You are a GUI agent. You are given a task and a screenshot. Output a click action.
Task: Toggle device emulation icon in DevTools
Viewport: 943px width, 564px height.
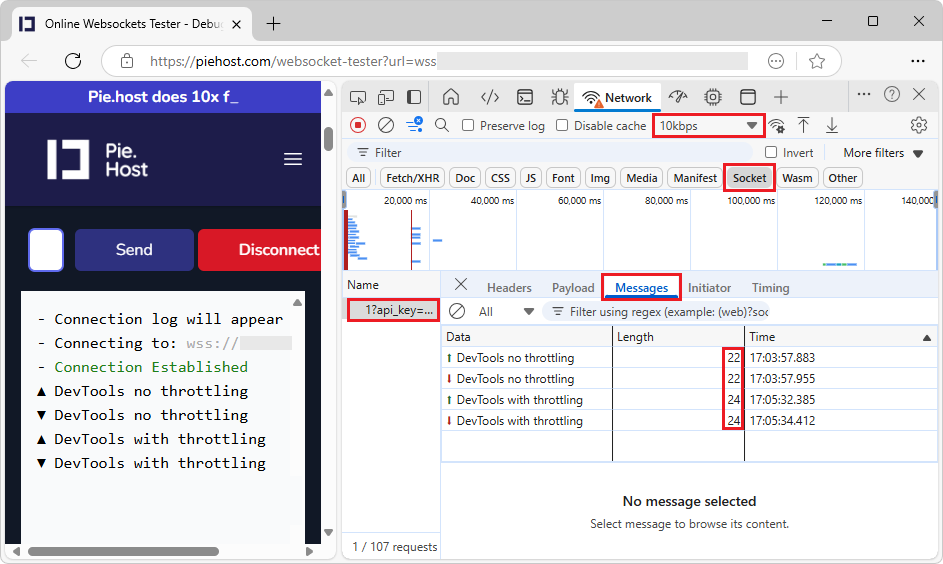coord(385,97)
